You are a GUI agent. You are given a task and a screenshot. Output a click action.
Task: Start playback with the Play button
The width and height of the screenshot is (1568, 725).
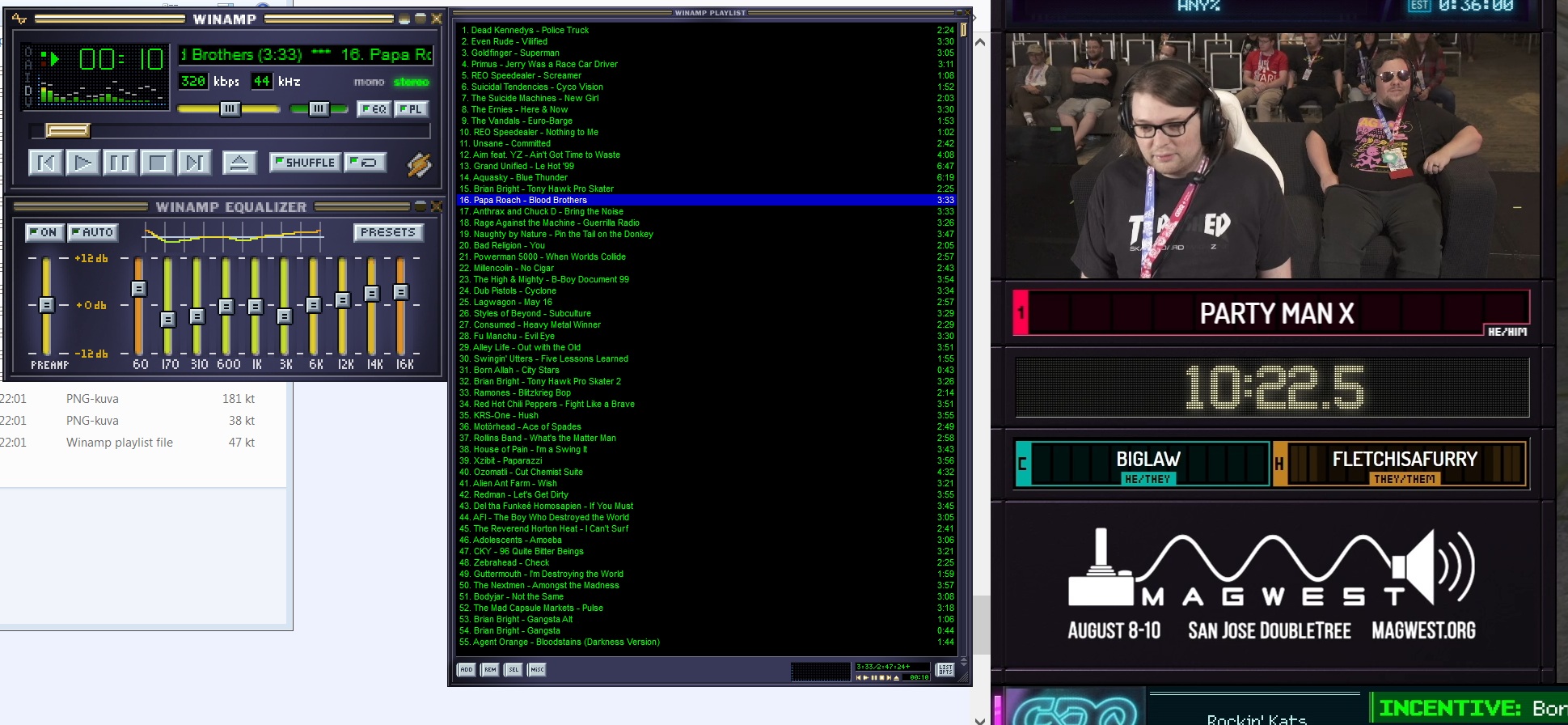coord(82,163)
